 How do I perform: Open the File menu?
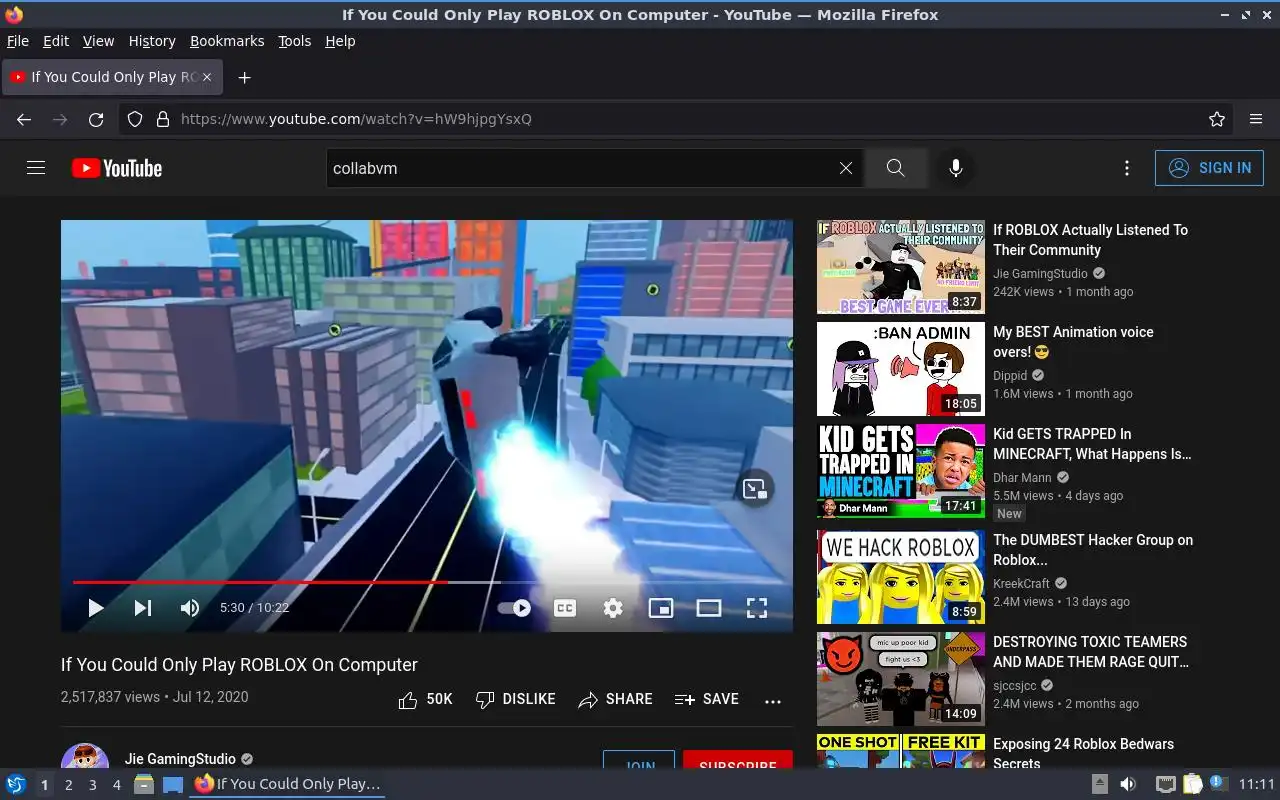(x=18, y=41)
